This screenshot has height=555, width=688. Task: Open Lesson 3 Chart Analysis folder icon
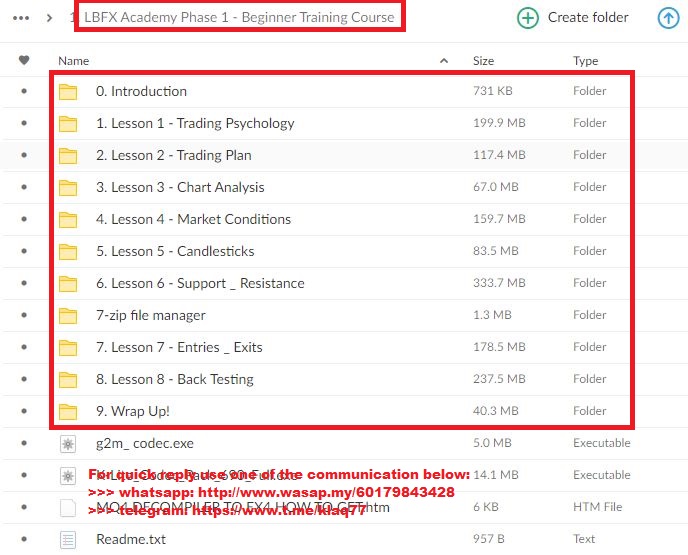[x=68, y=188]
